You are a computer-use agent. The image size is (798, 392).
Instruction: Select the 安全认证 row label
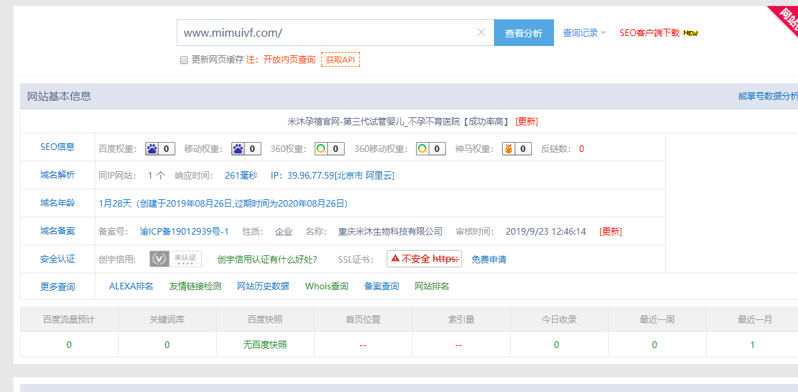[58, 259]
